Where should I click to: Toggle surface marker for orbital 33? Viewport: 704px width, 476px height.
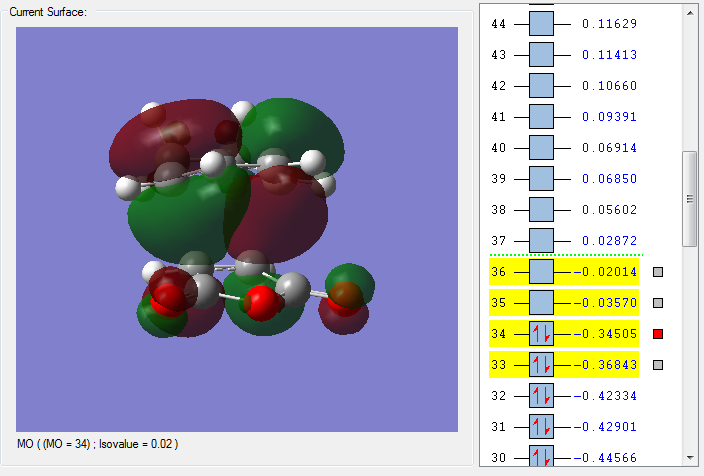tap(658, 365)
